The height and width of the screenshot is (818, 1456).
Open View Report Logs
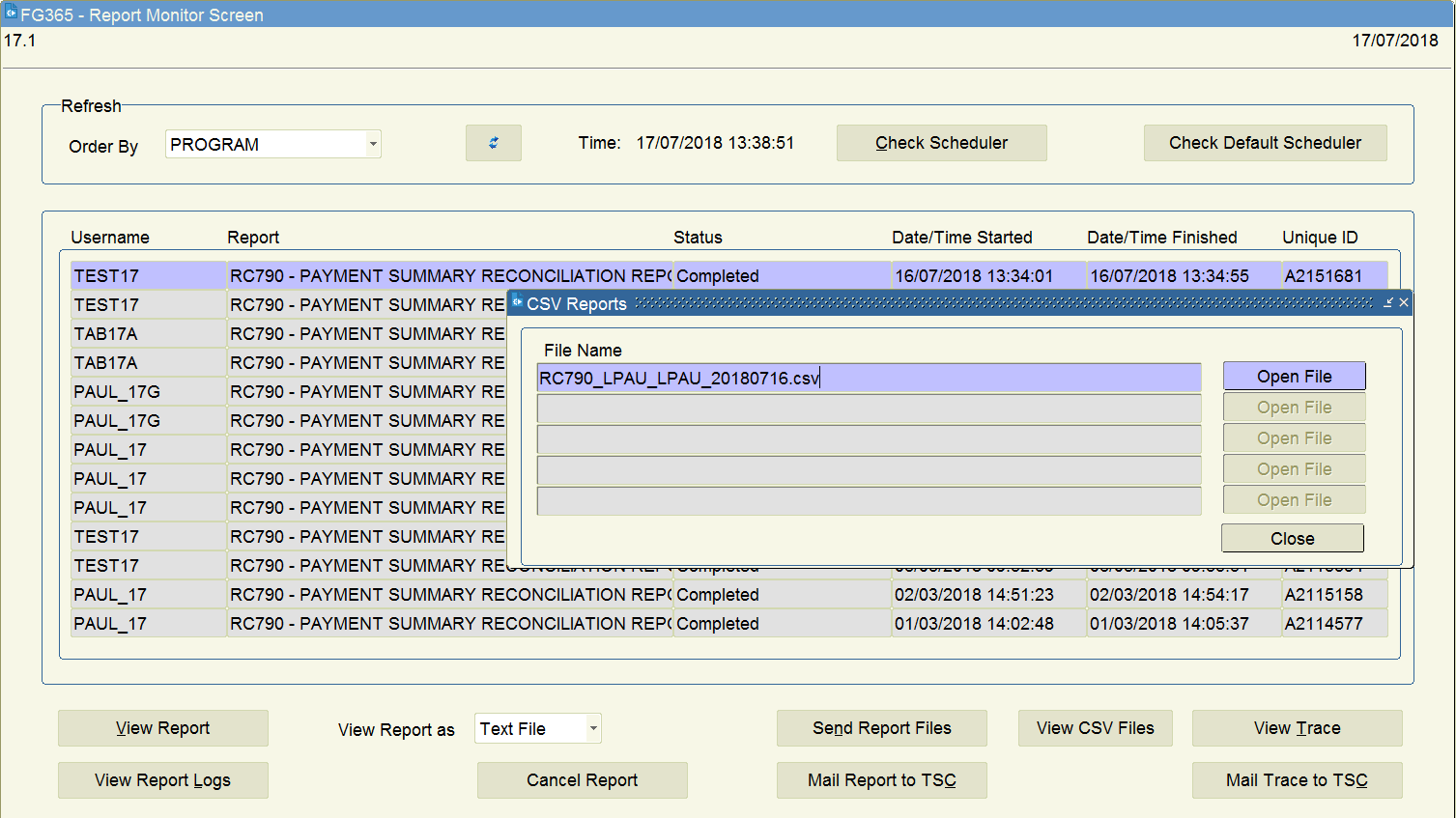point(162,780)
